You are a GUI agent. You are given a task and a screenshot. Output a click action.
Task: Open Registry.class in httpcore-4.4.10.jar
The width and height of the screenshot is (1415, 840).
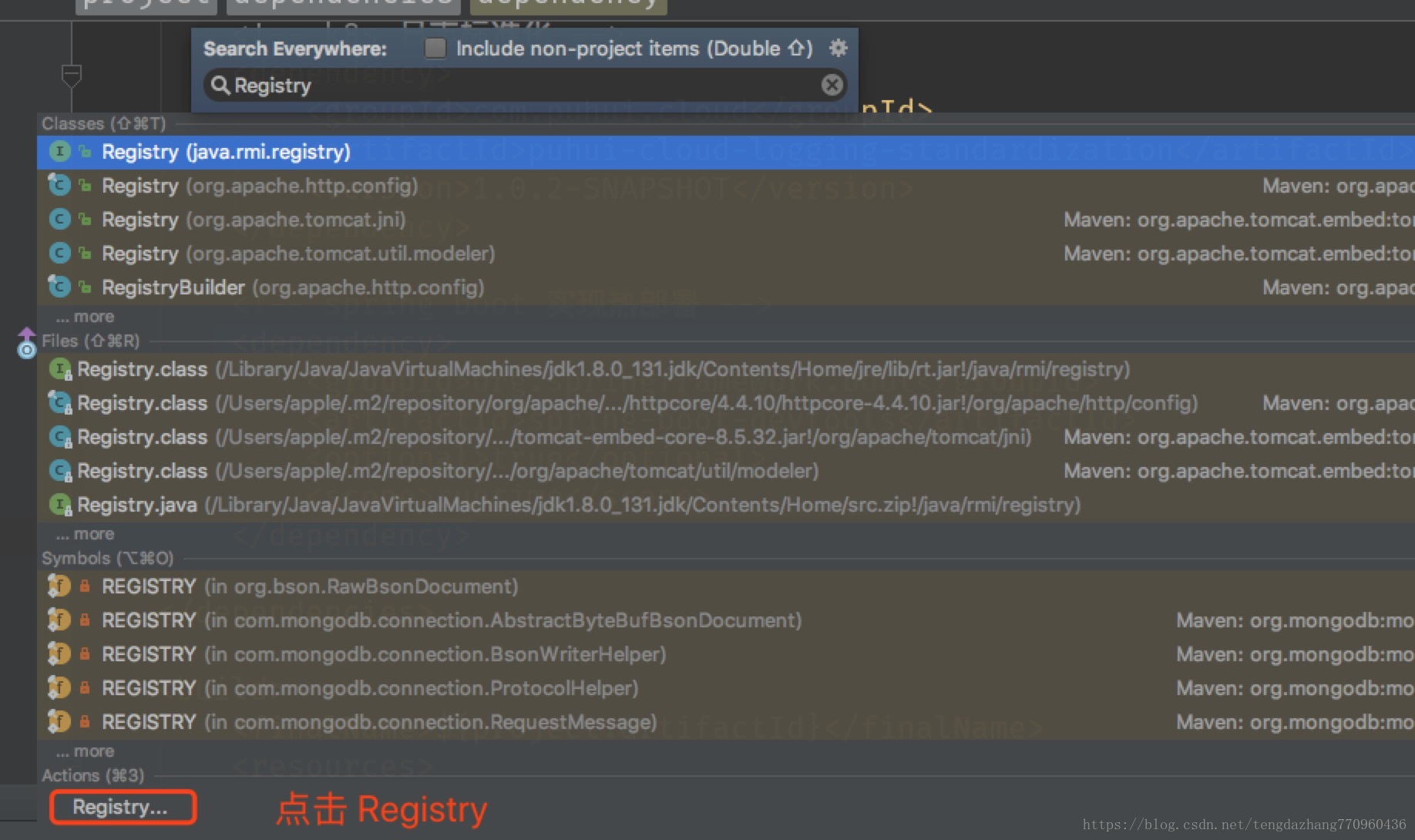725,403
